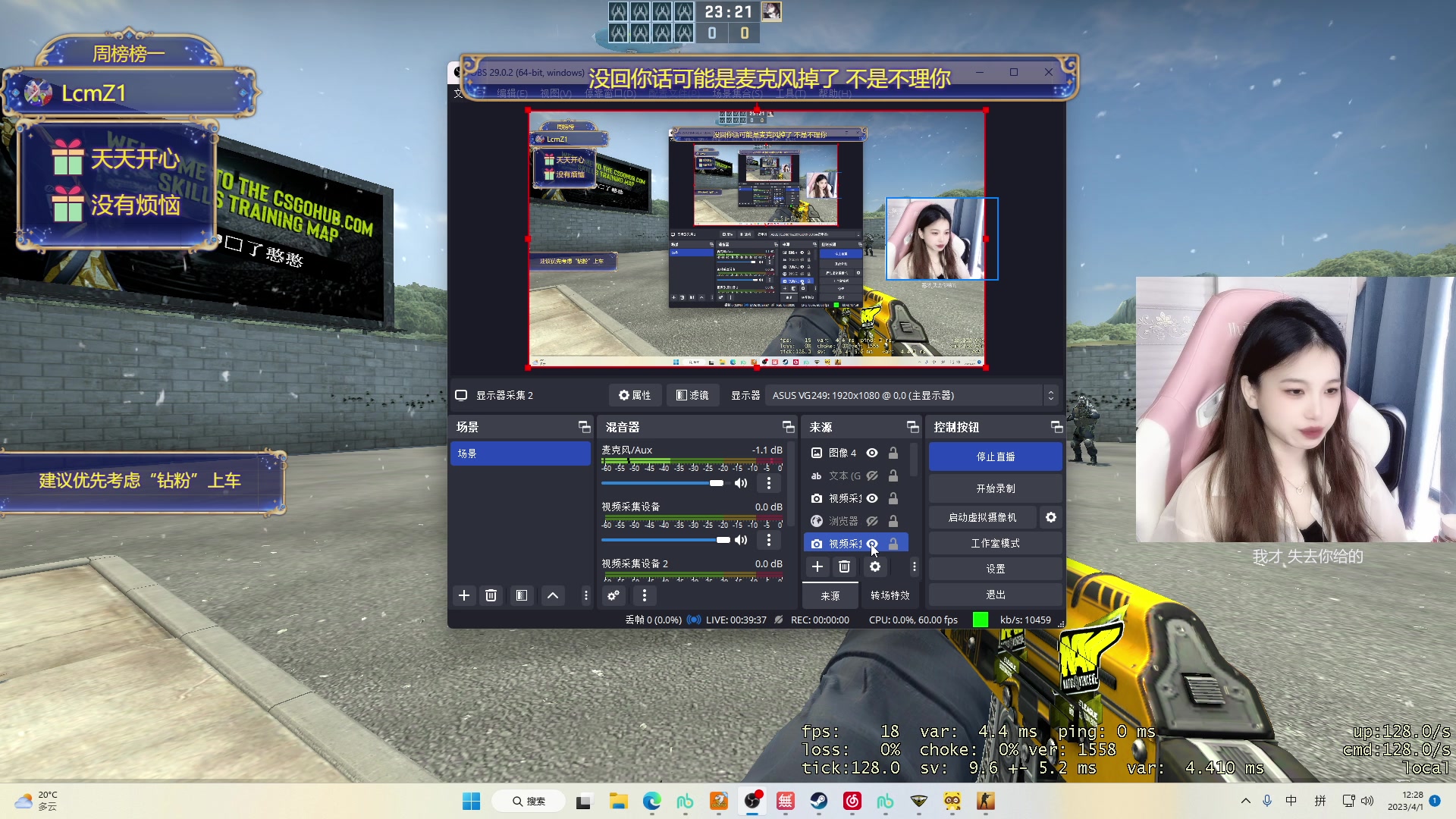The image size is (1456, 819).
Task: Click 开始录制 to start recording
Action: pyautogui.click(x=996, y=488)
